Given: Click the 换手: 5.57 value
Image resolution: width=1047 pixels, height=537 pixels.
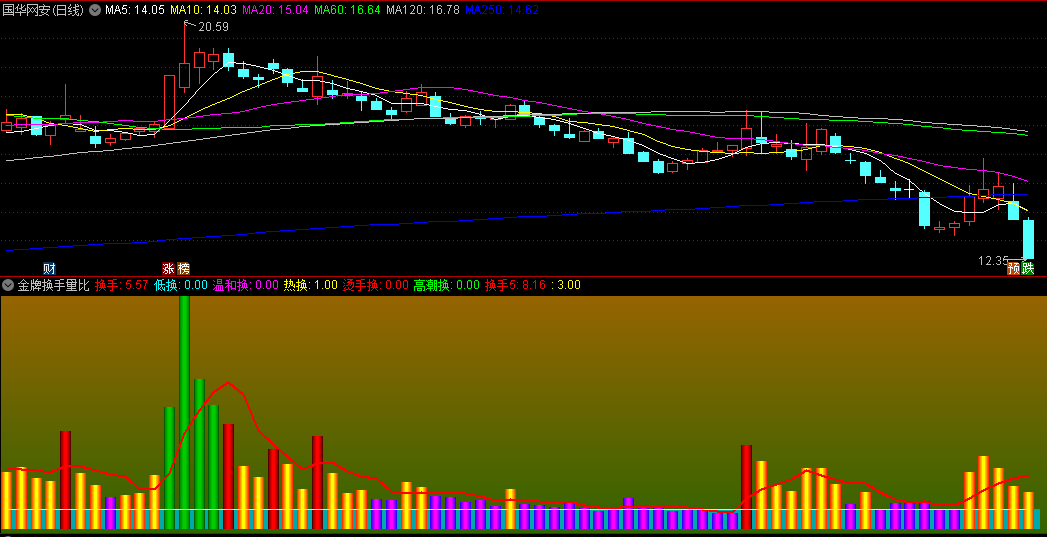Looking at the screenshot, I should pos(122,285).
